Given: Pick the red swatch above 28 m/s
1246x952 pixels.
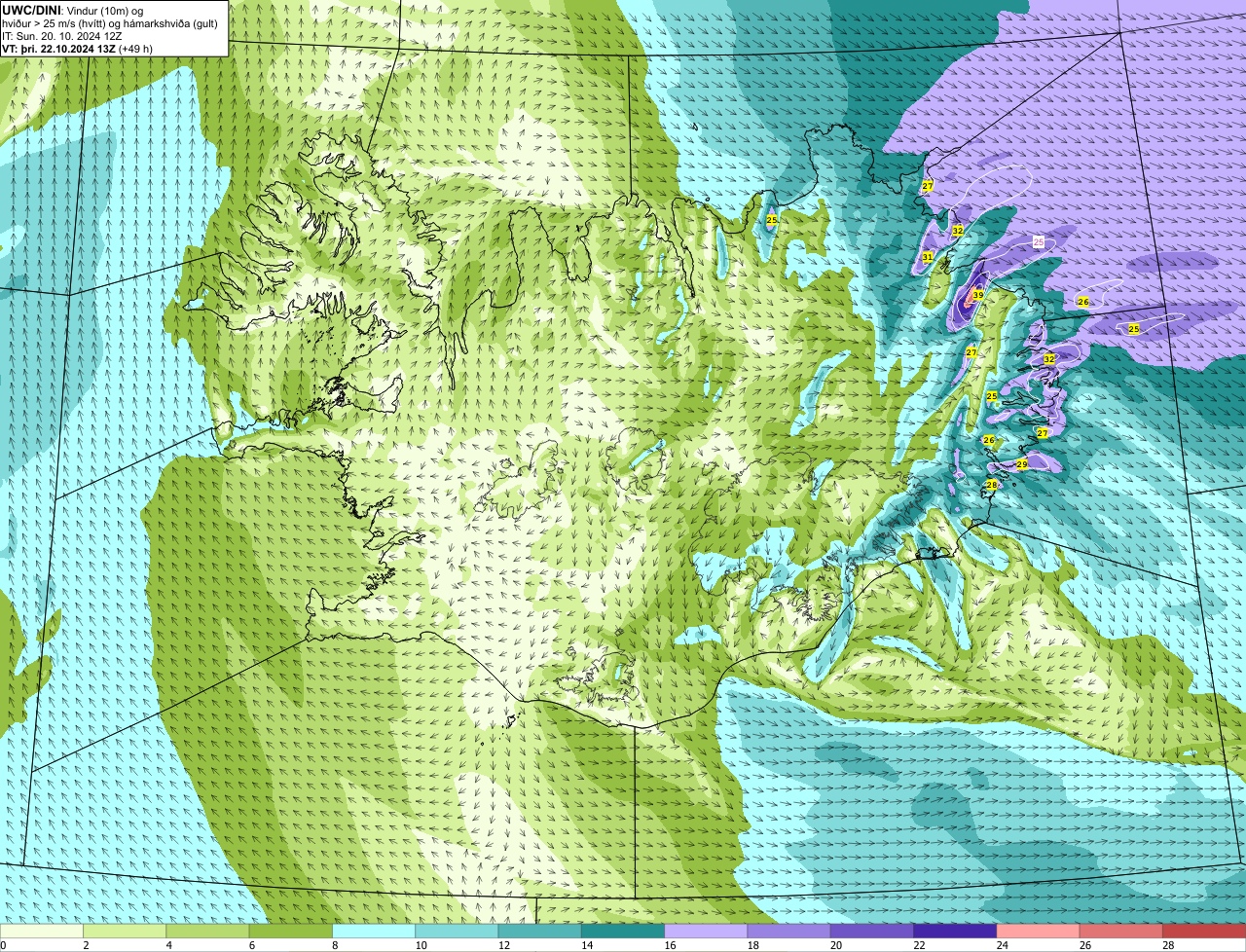Looking at the screenshot, I should [1204, 932].
